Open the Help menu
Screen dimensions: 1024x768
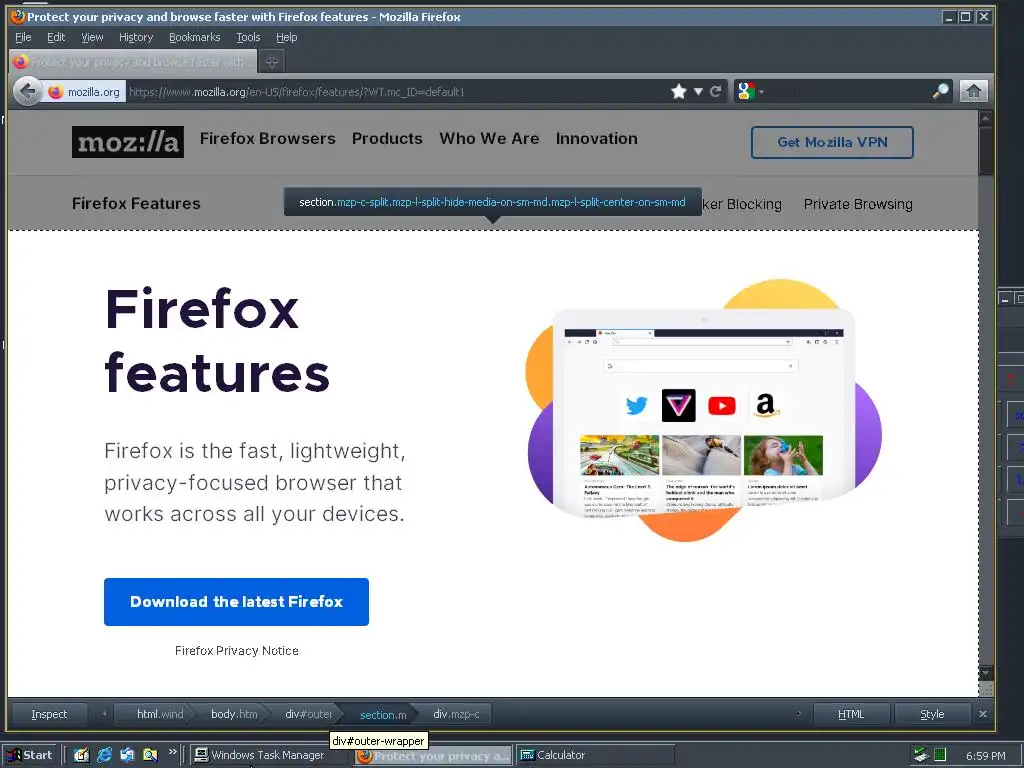[x=287, y=37]
